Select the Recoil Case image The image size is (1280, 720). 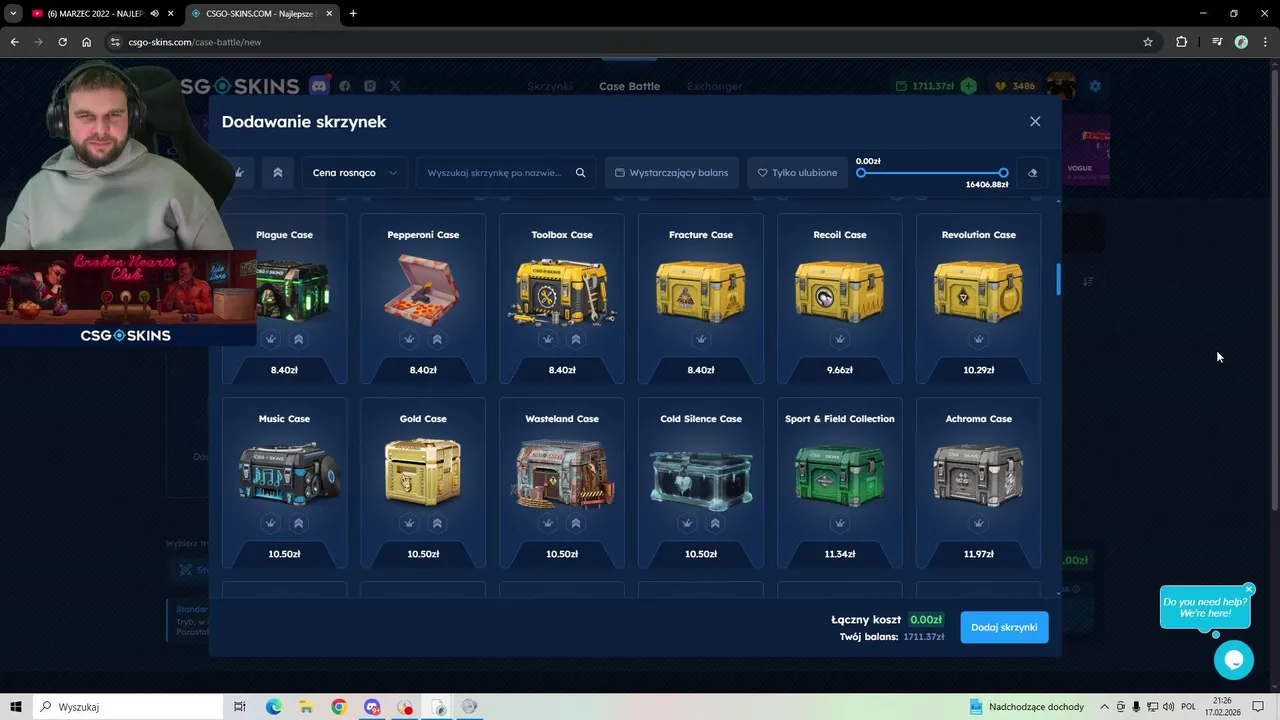840,290
